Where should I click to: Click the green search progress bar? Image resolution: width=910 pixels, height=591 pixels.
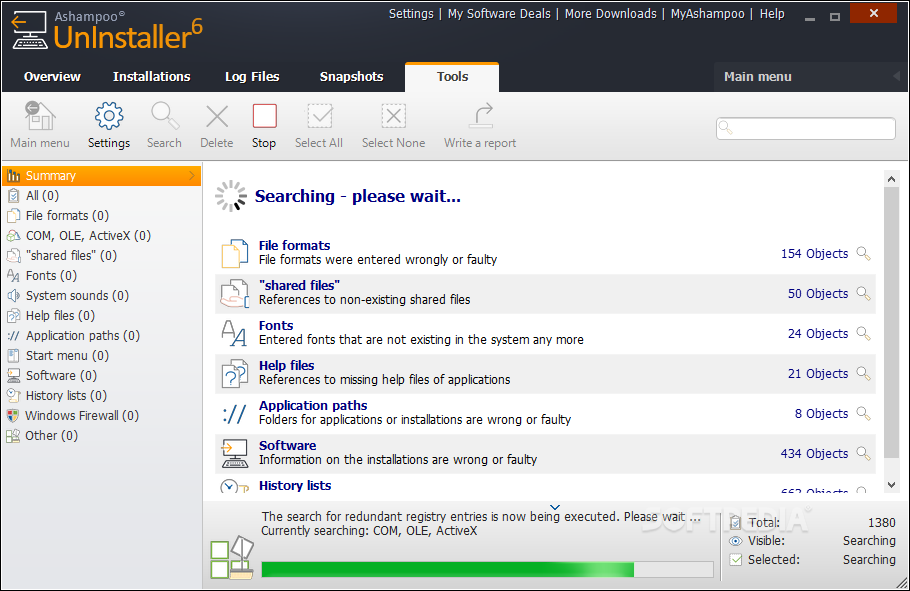coord(488,570)
